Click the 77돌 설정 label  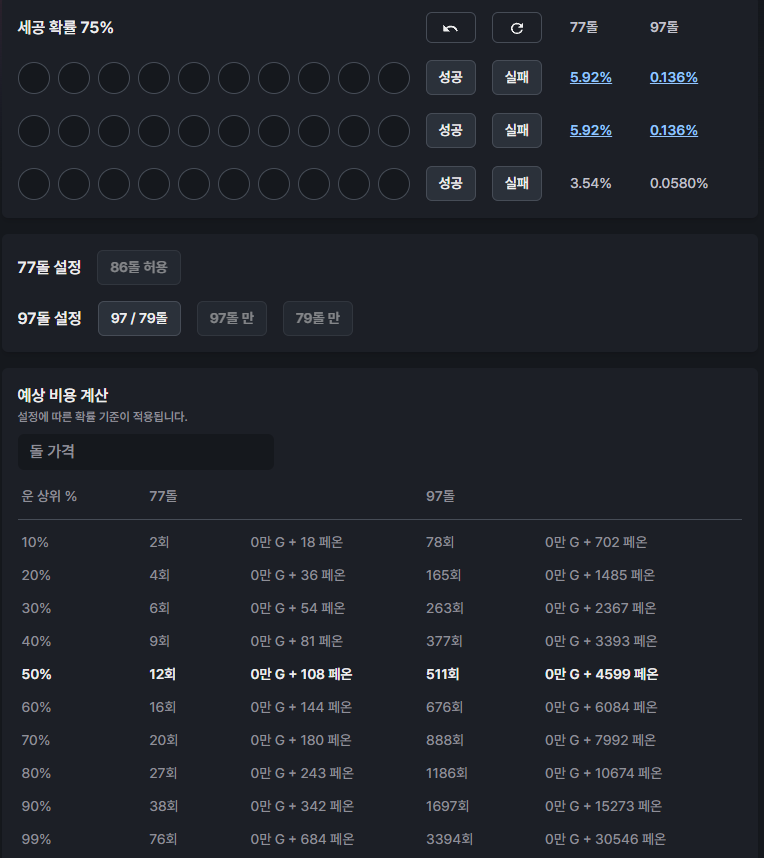(x=49, y=267)
